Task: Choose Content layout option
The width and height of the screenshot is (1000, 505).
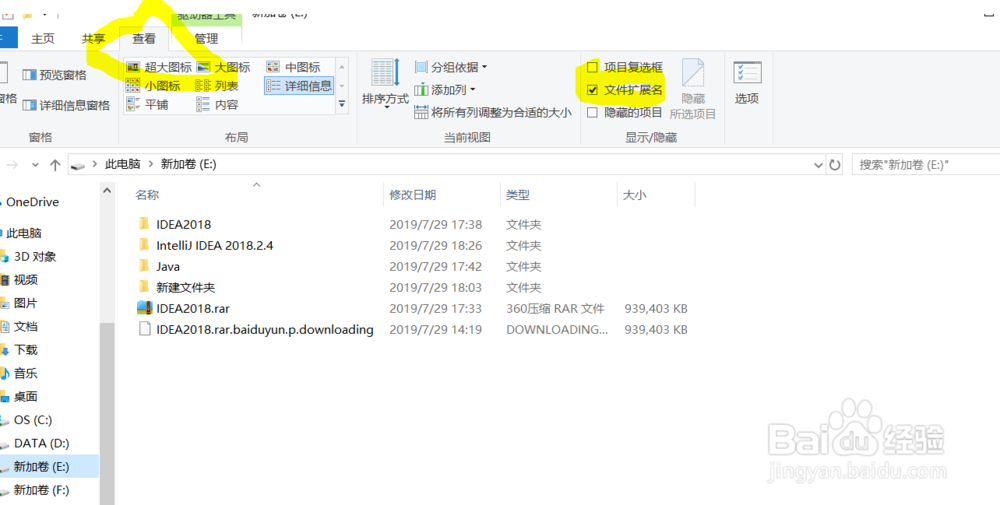Action: (217, 105)
